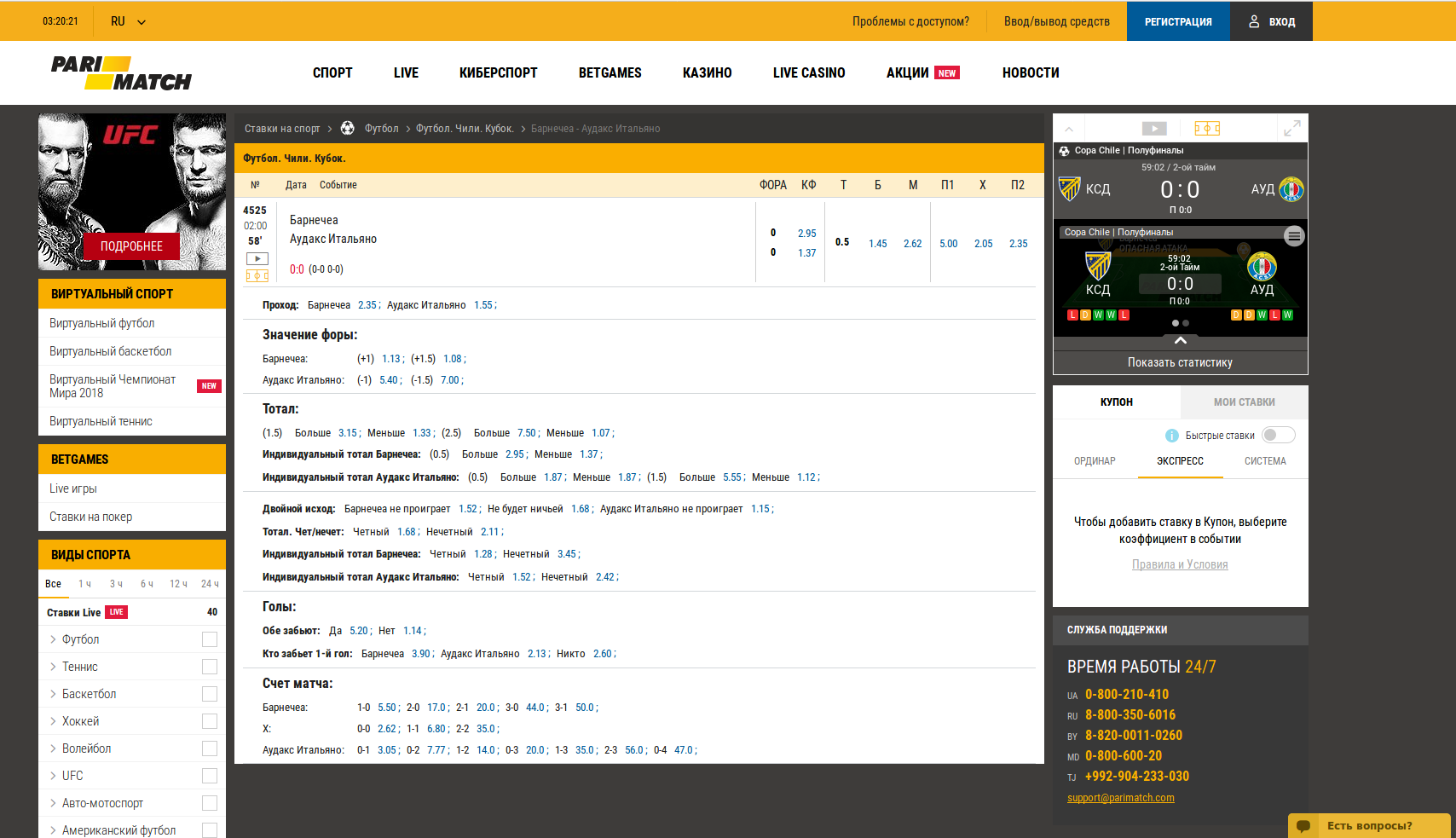Click NEW badge beside АКЦИИ
The width and height of the screenshot is (1456, 838).
[947, 73]
